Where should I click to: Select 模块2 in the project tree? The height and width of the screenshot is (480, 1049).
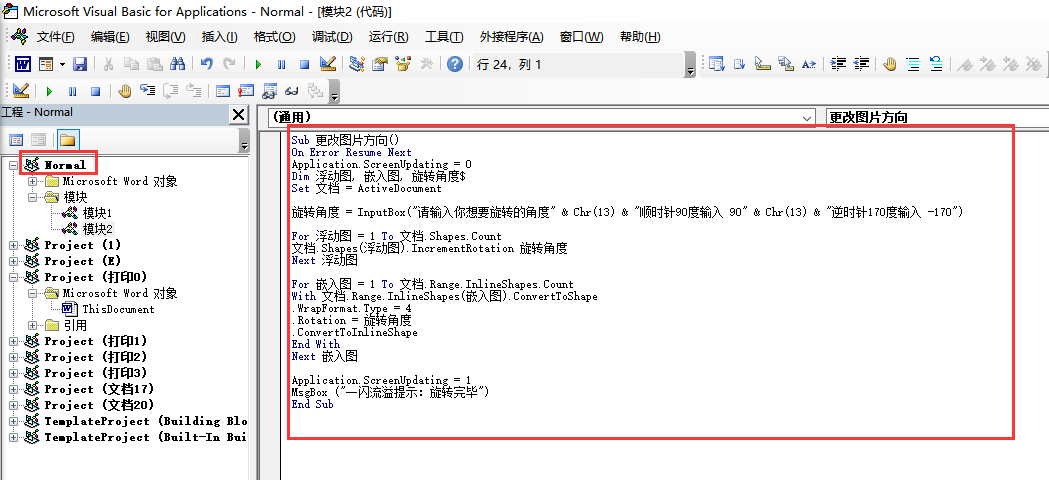[97, 229]
